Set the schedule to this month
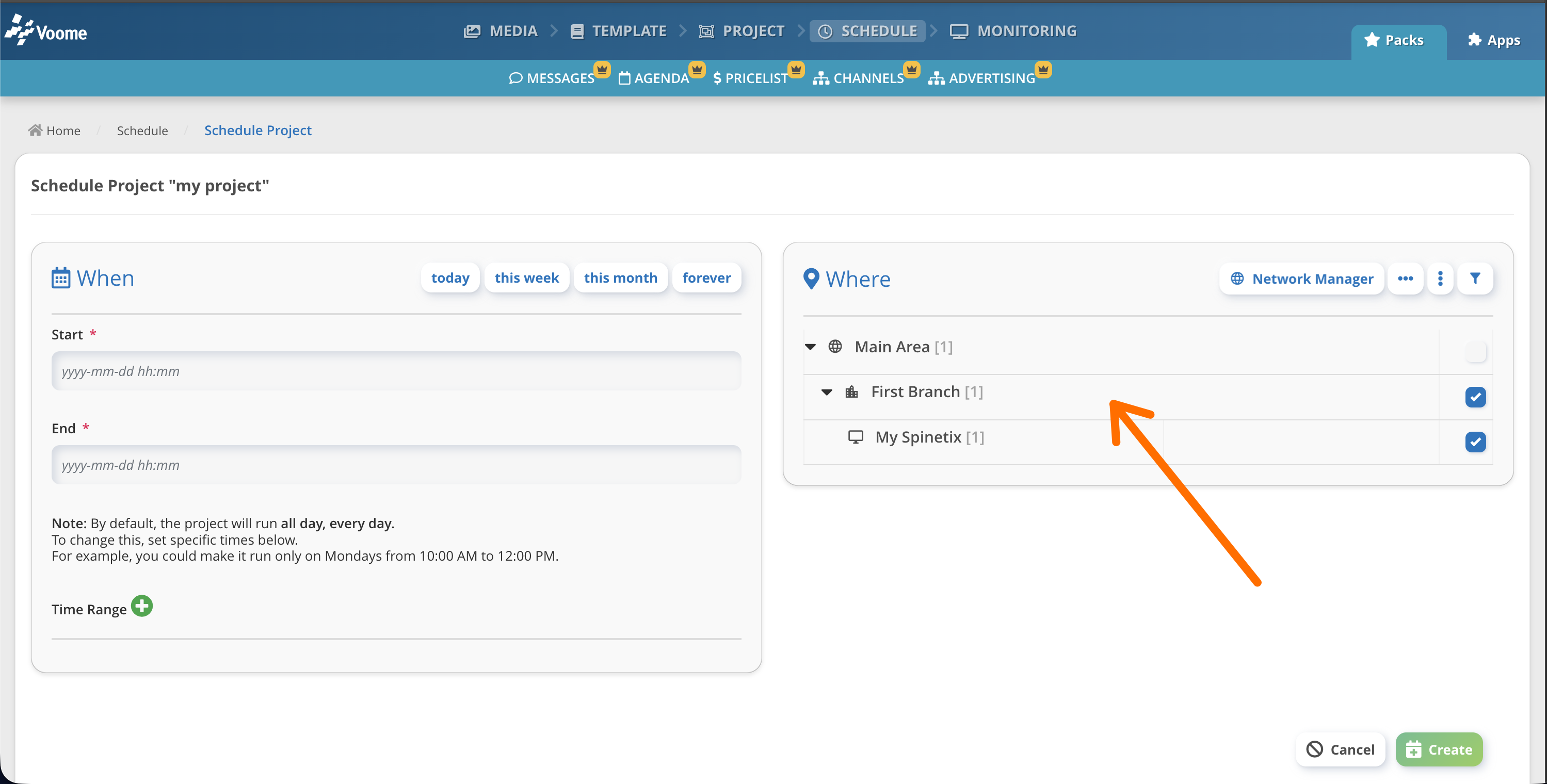 [620, 278]
